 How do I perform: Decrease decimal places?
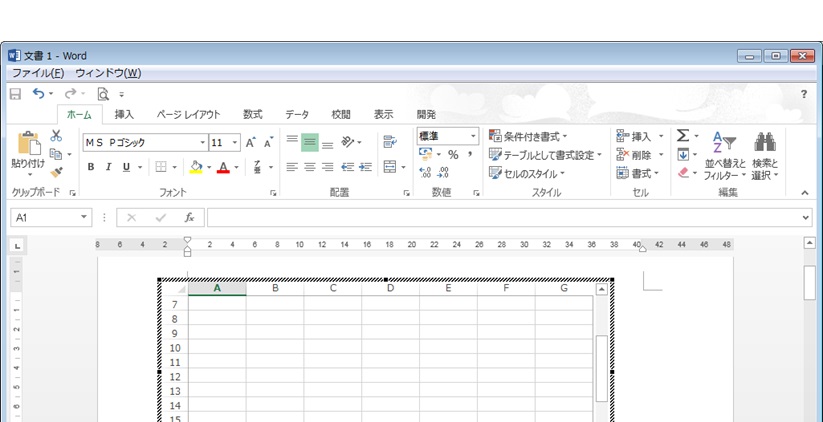[443, 172]
